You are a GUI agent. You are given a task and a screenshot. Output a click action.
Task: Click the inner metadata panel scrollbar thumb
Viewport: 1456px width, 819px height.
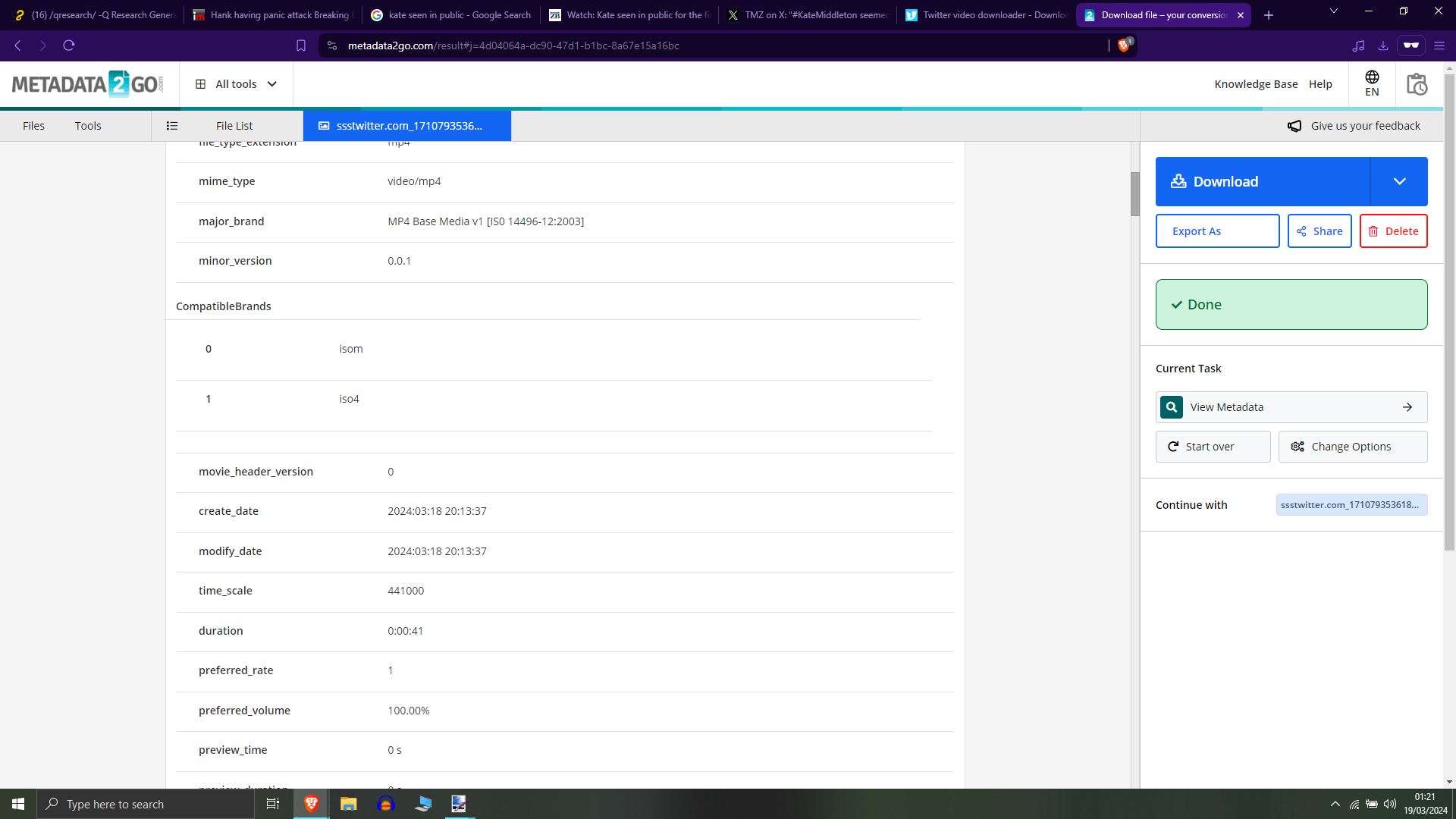[x=1134, y=194]
